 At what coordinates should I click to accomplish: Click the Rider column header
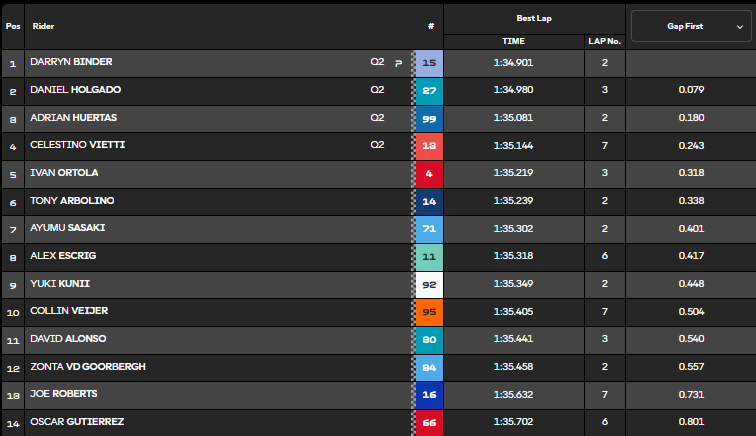pos(44,26)
